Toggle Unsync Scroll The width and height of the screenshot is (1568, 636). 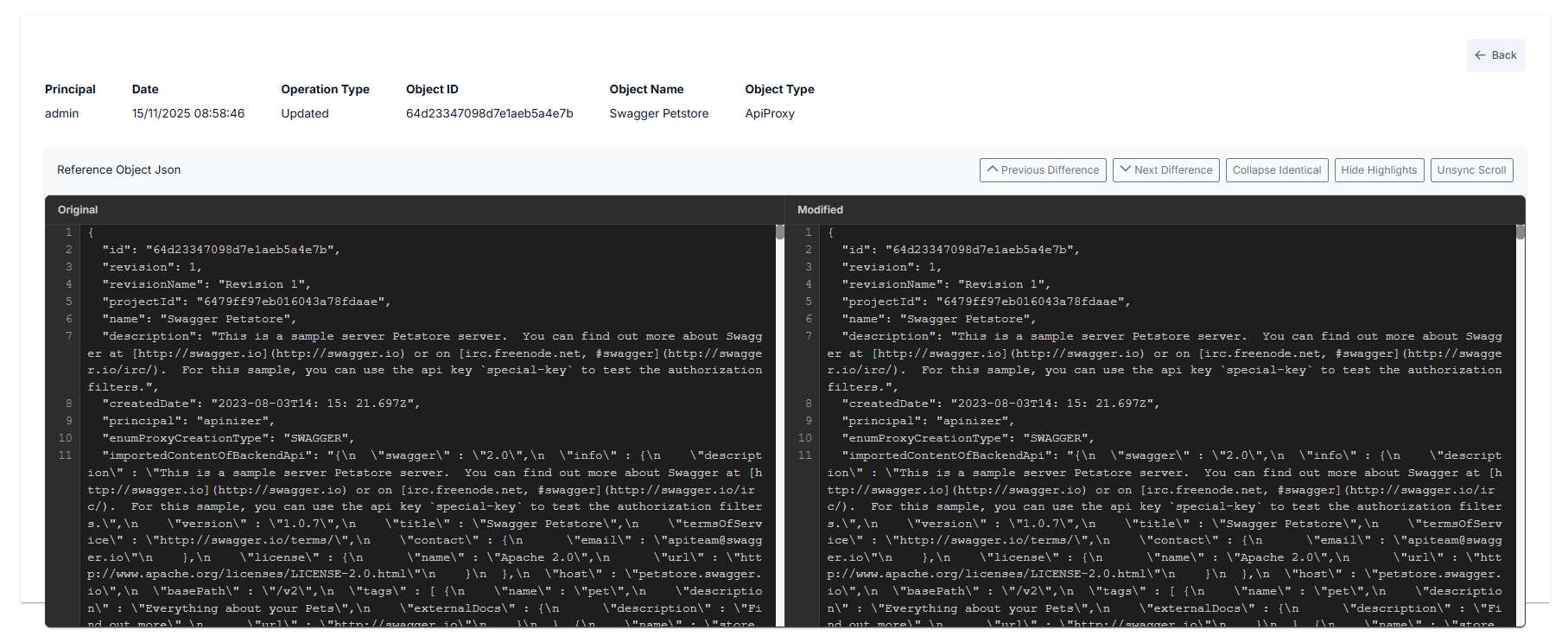click(x=1471, y=170)
